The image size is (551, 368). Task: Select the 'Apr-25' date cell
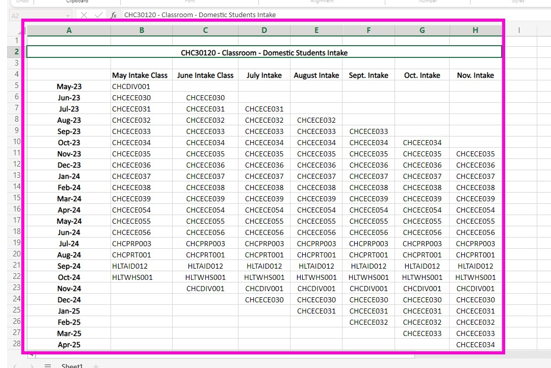(x=69, y=345)
